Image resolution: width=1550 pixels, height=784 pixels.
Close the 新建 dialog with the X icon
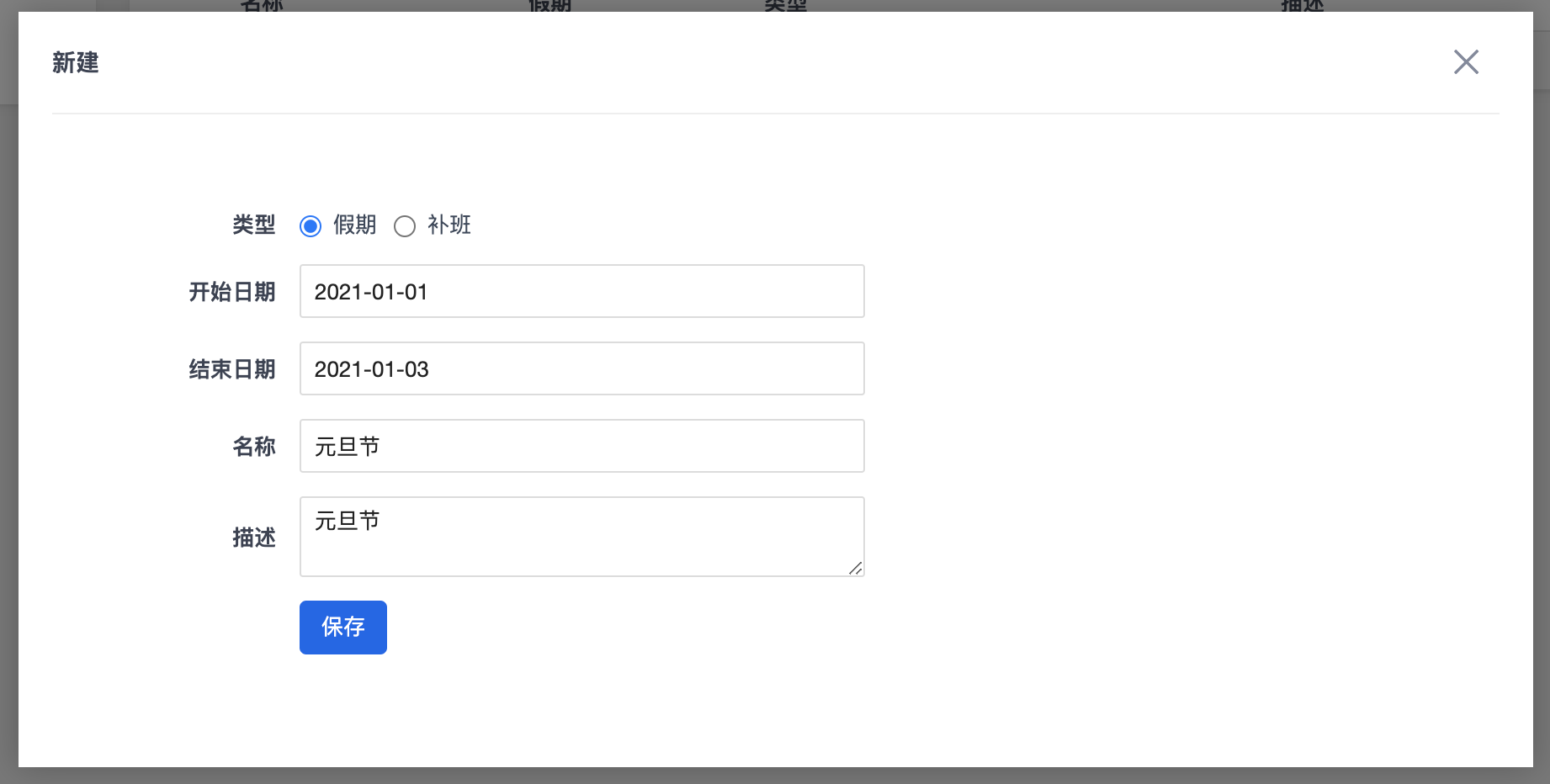pos(1466,61)
